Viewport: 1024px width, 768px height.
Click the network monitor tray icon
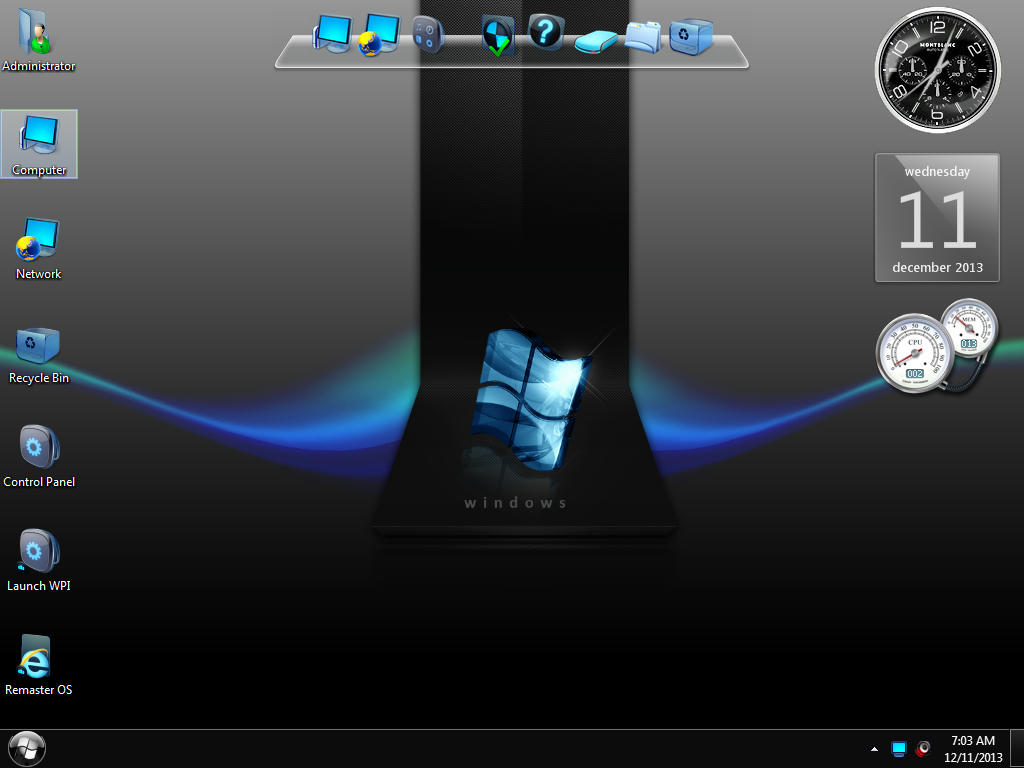click(899, 748)
